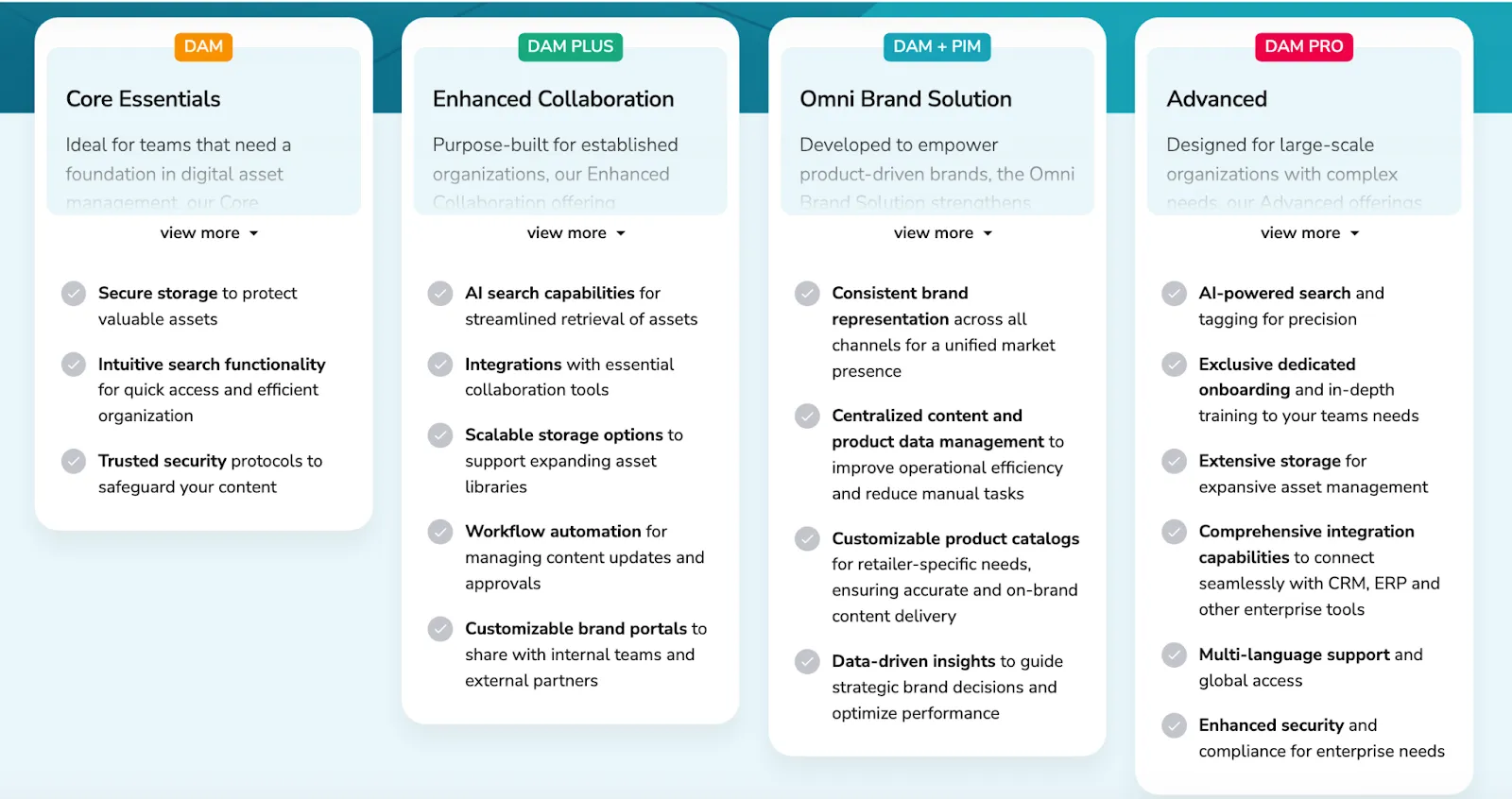The width and height of the screenshot is (1512, 799).
Task: Expand view more under Omni Brand Solution
Action: pos(942,232)
